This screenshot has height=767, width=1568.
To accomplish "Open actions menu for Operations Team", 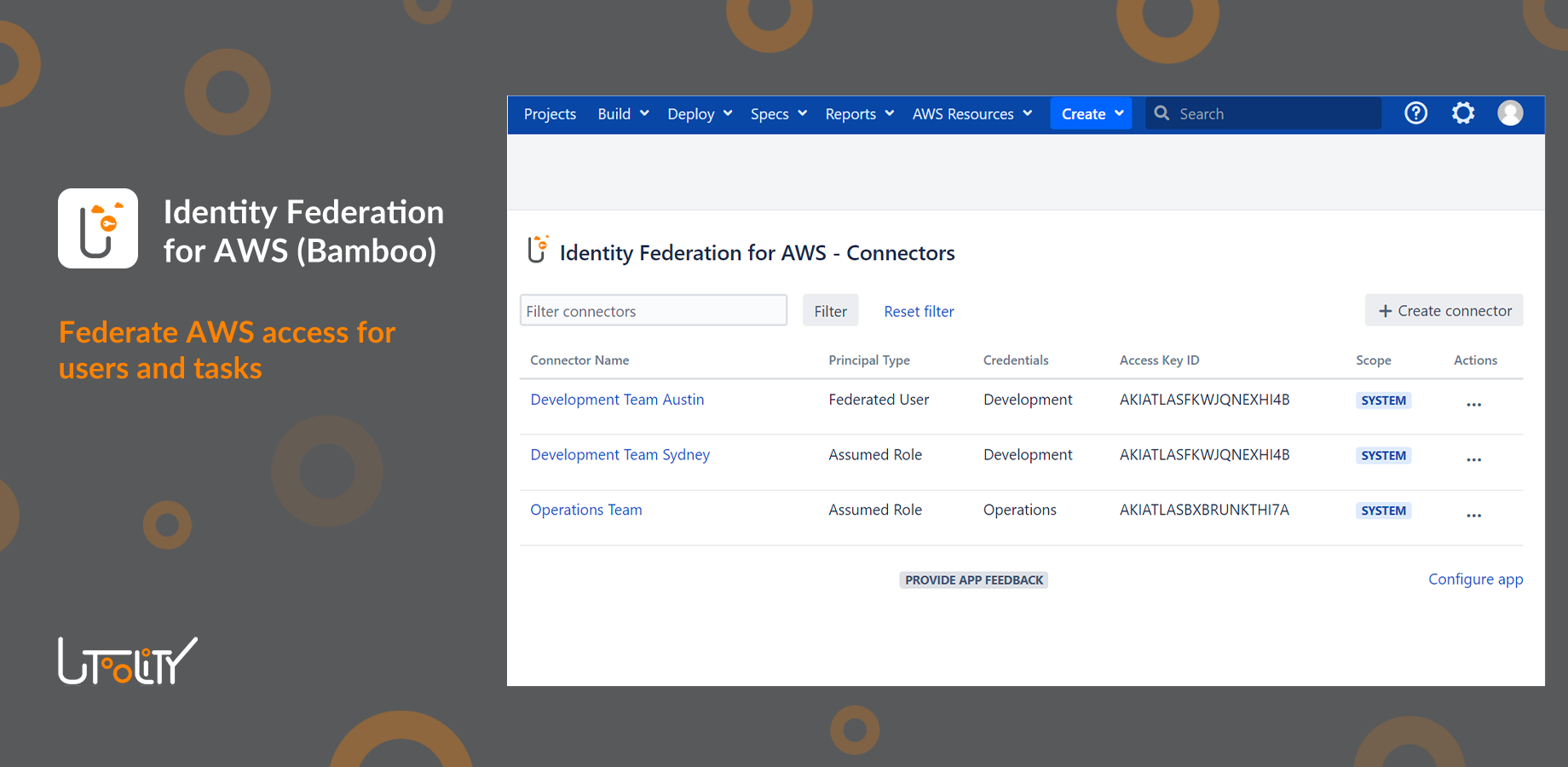I will pos(1474,515).
